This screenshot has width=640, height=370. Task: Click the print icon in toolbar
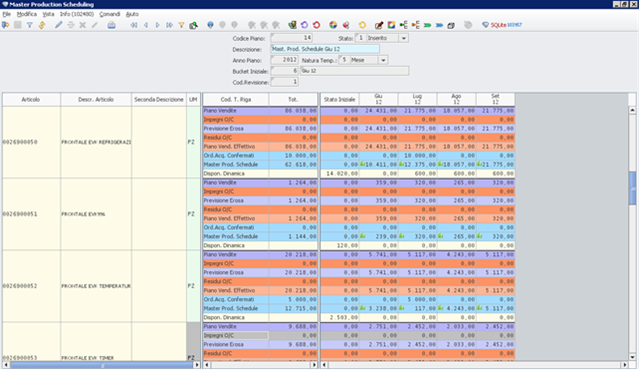click(111, 25)
